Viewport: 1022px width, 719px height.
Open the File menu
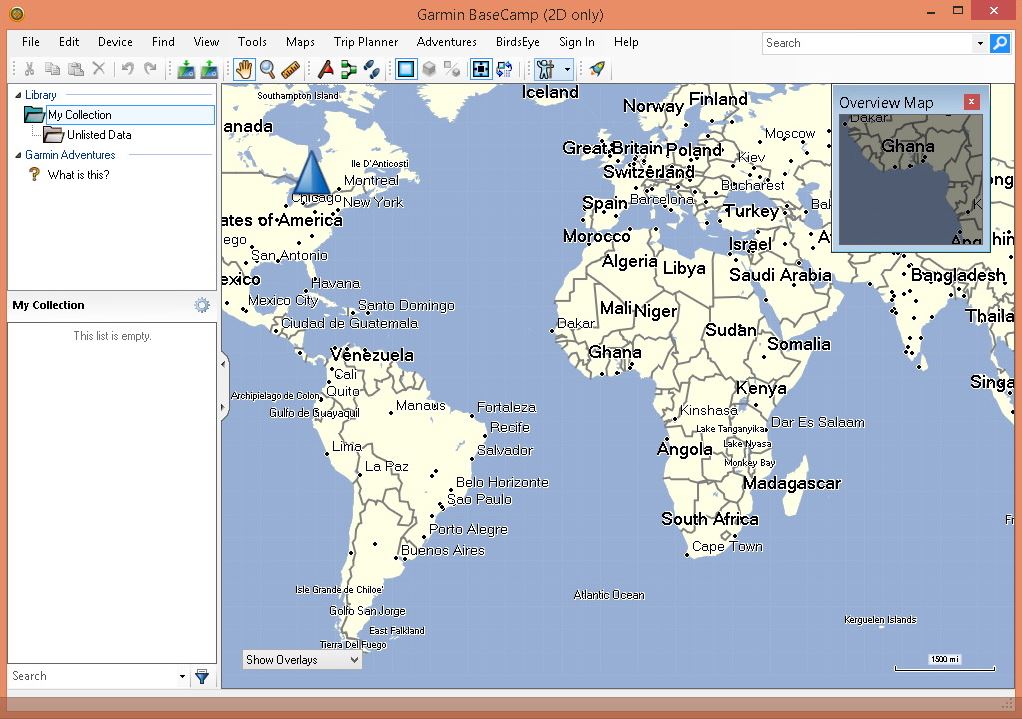pyautogui.click(x=31, y=42)
